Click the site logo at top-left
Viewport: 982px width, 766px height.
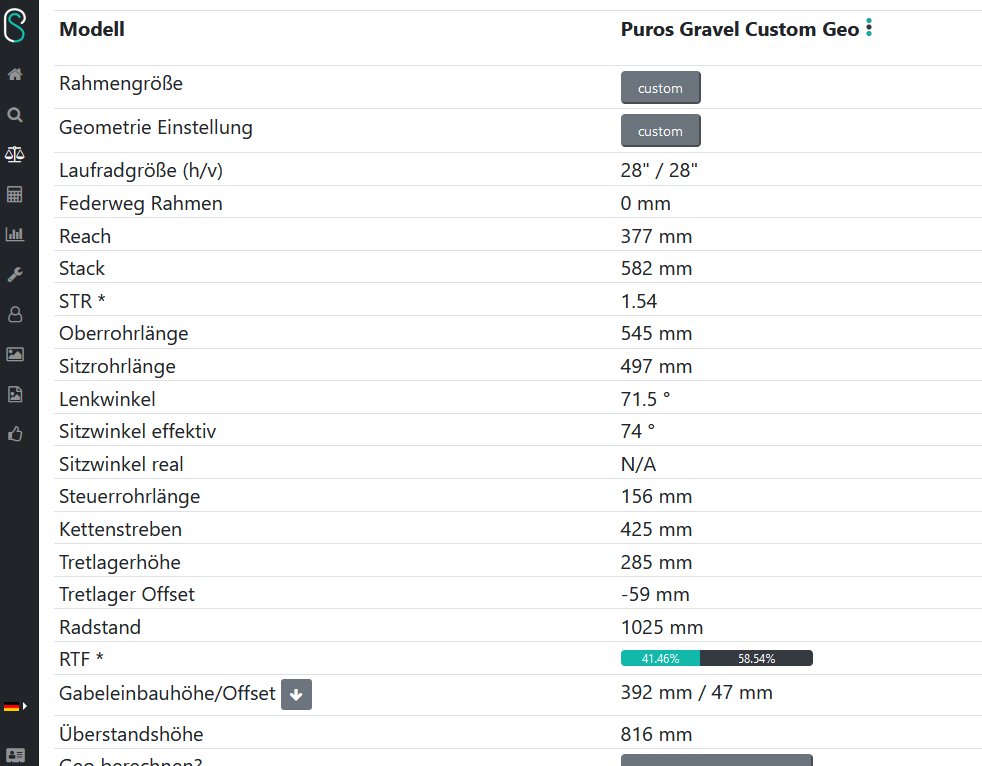15,25
